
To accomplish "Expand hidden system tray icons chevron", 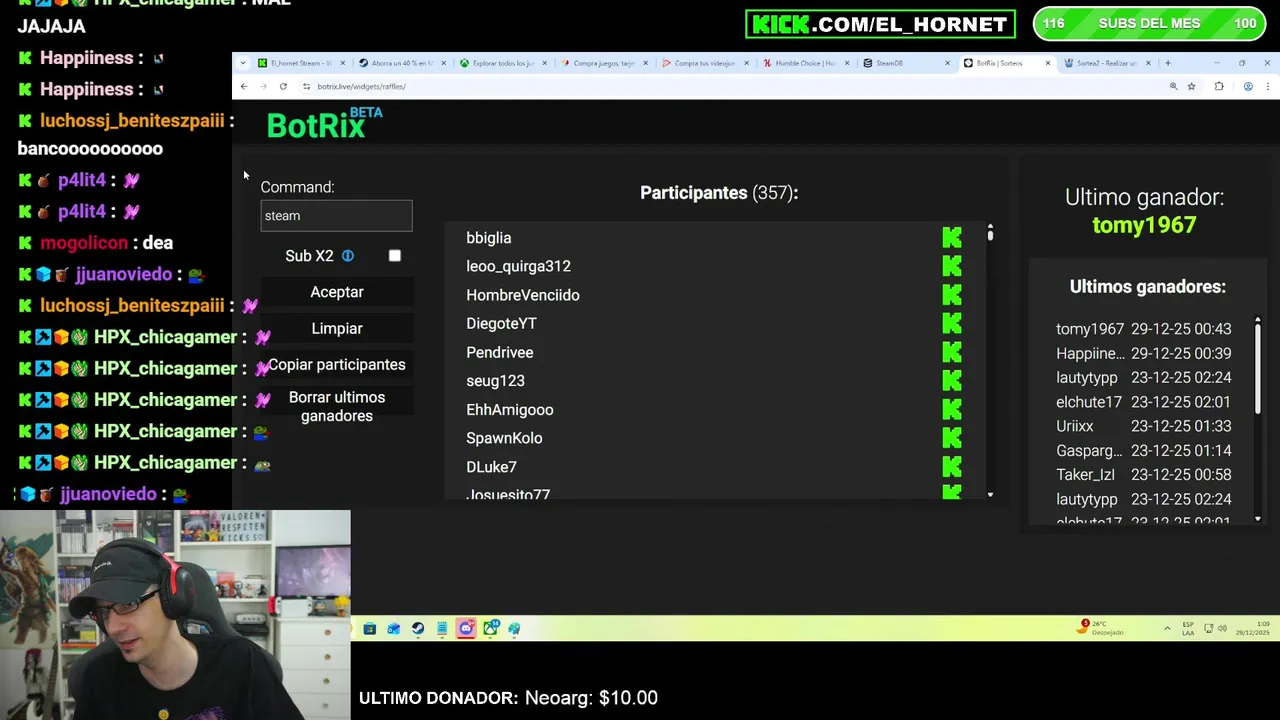I will [1166, 628].
